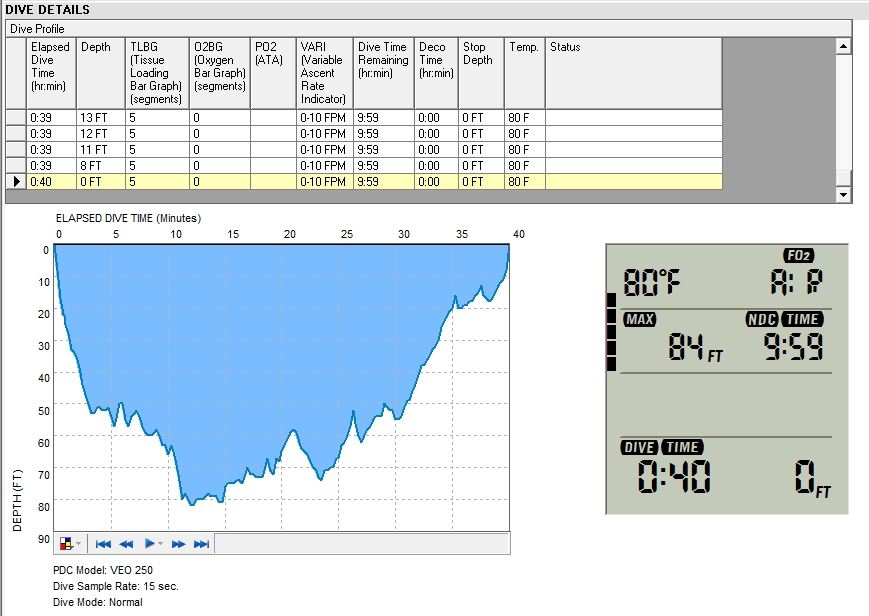
Task: Rewind the dive profile playback
Action: pos(127,544)
